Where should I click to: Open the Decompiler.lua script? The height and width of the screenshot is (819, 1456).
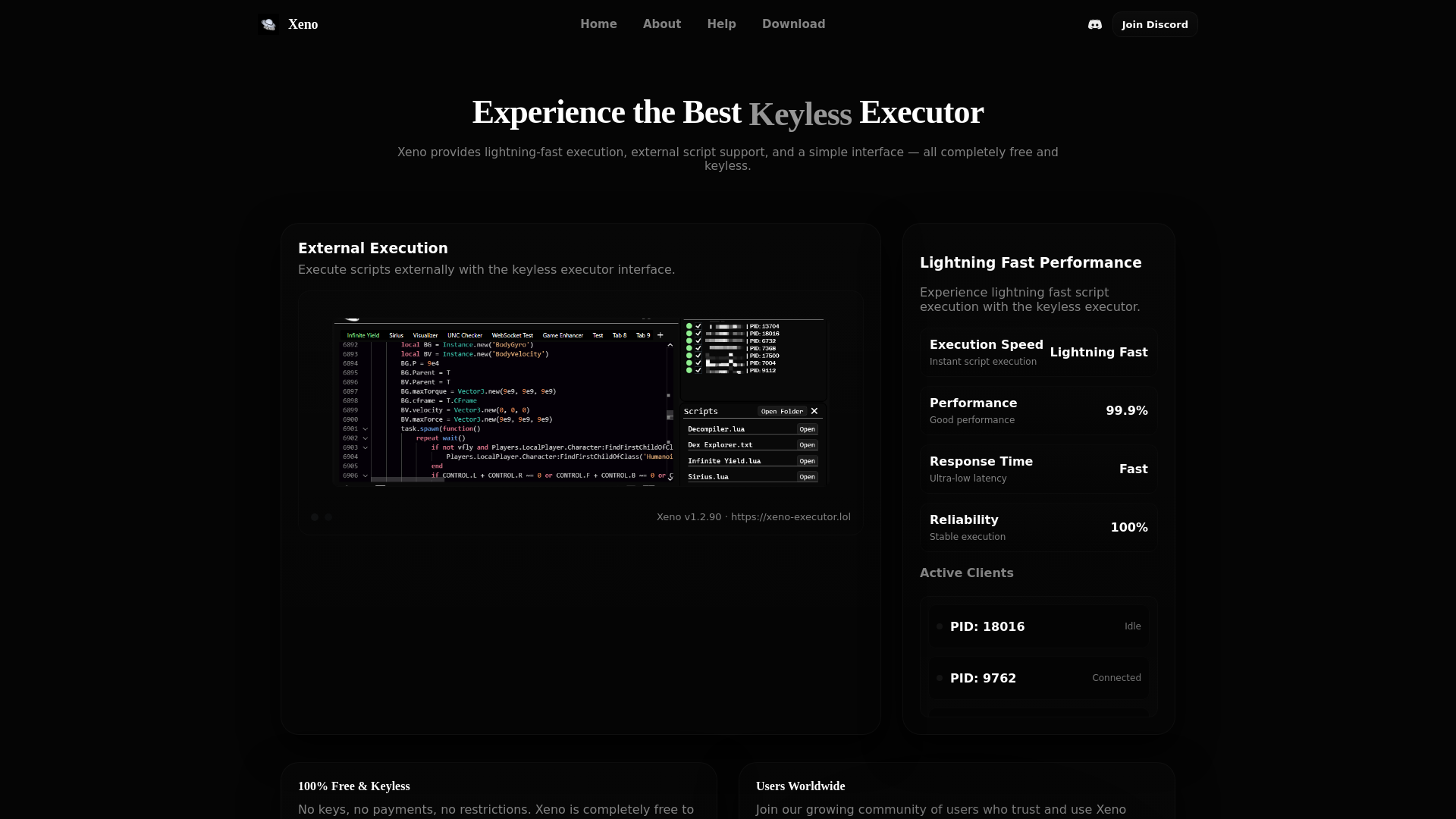click(x=807, y=429)
